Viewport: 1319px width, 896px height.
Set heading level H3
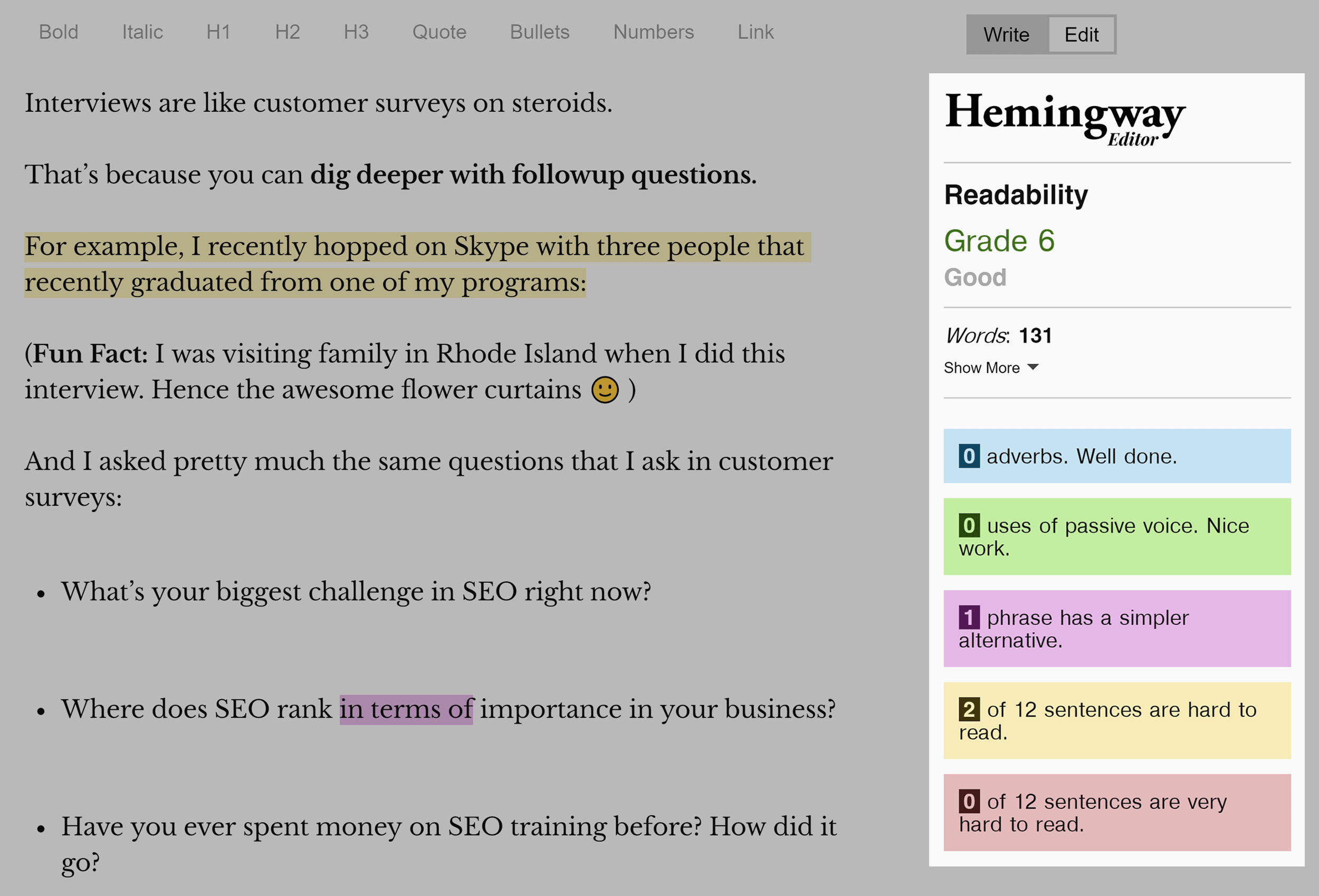[356, 32]
